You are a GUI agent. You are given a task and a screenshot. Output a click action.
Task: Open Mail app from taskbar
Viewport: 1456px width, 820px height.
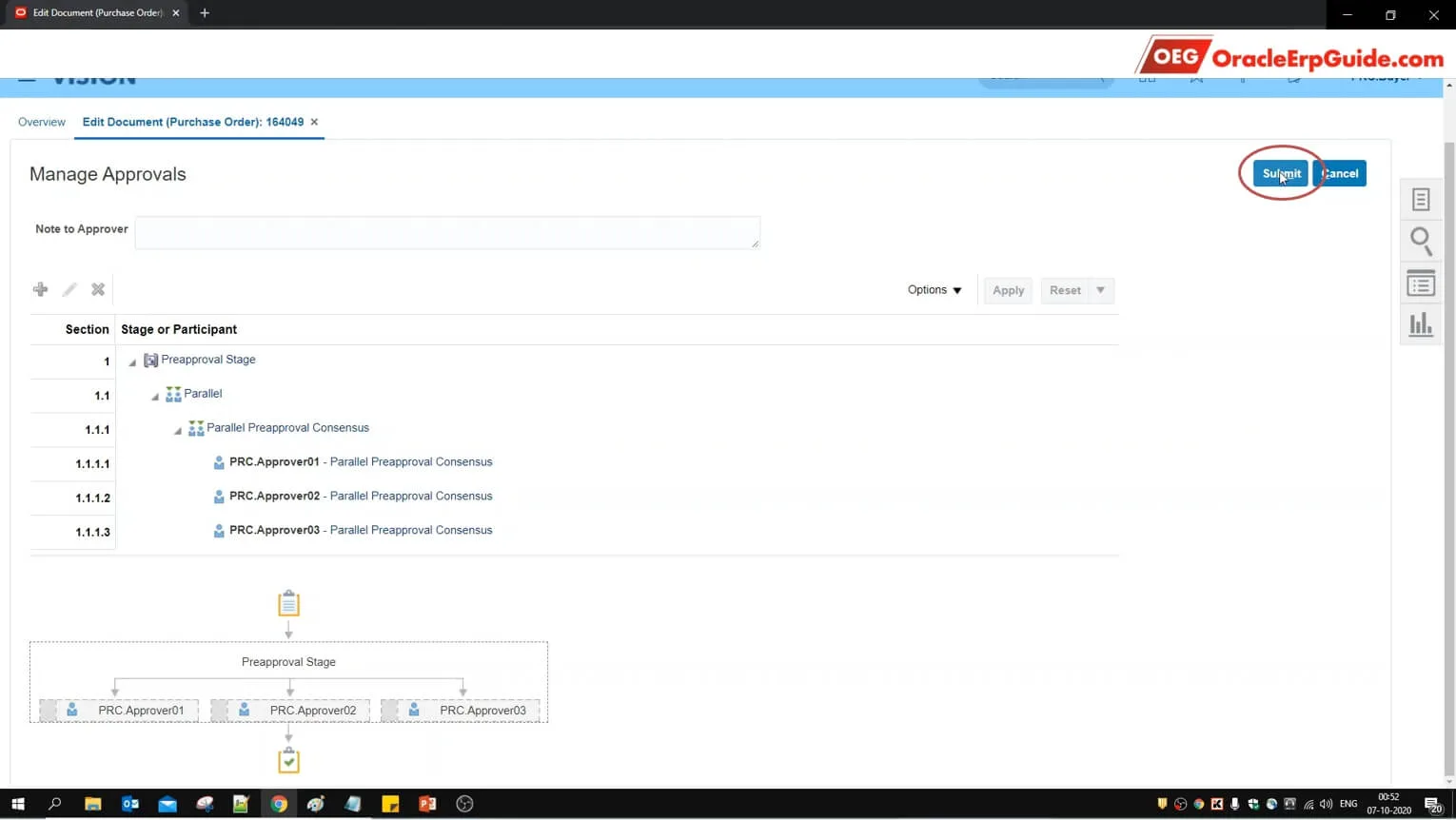(x=167, y=804)
